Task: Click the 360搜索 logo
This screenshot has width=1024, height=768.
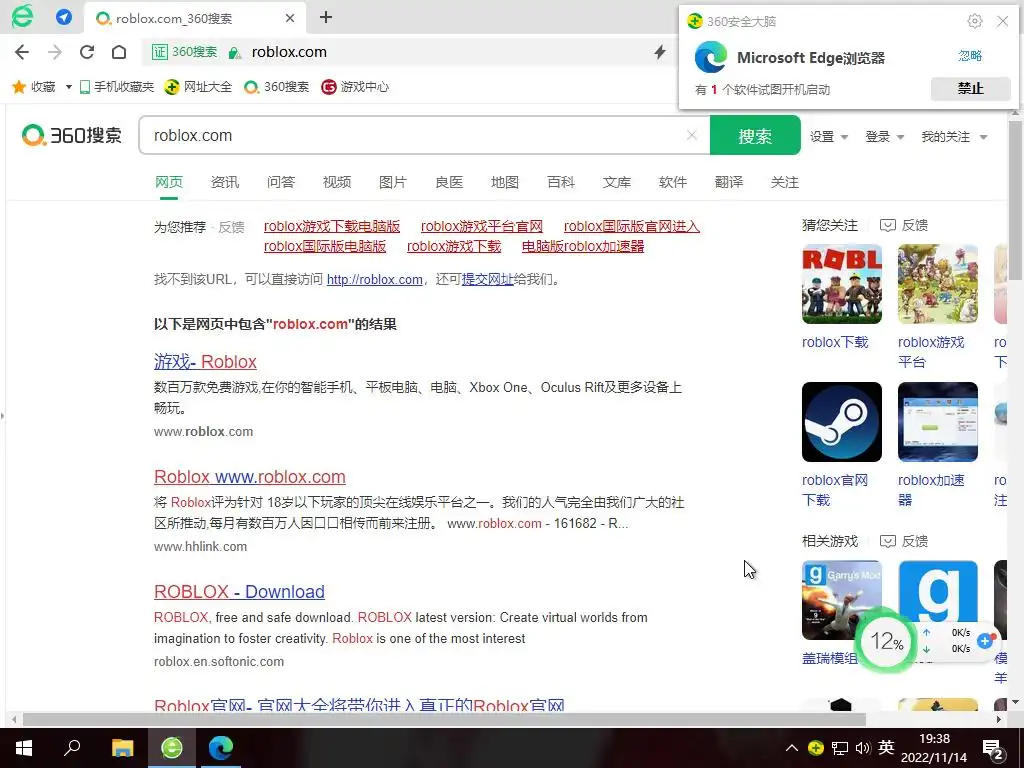Action: coord(72,135)
